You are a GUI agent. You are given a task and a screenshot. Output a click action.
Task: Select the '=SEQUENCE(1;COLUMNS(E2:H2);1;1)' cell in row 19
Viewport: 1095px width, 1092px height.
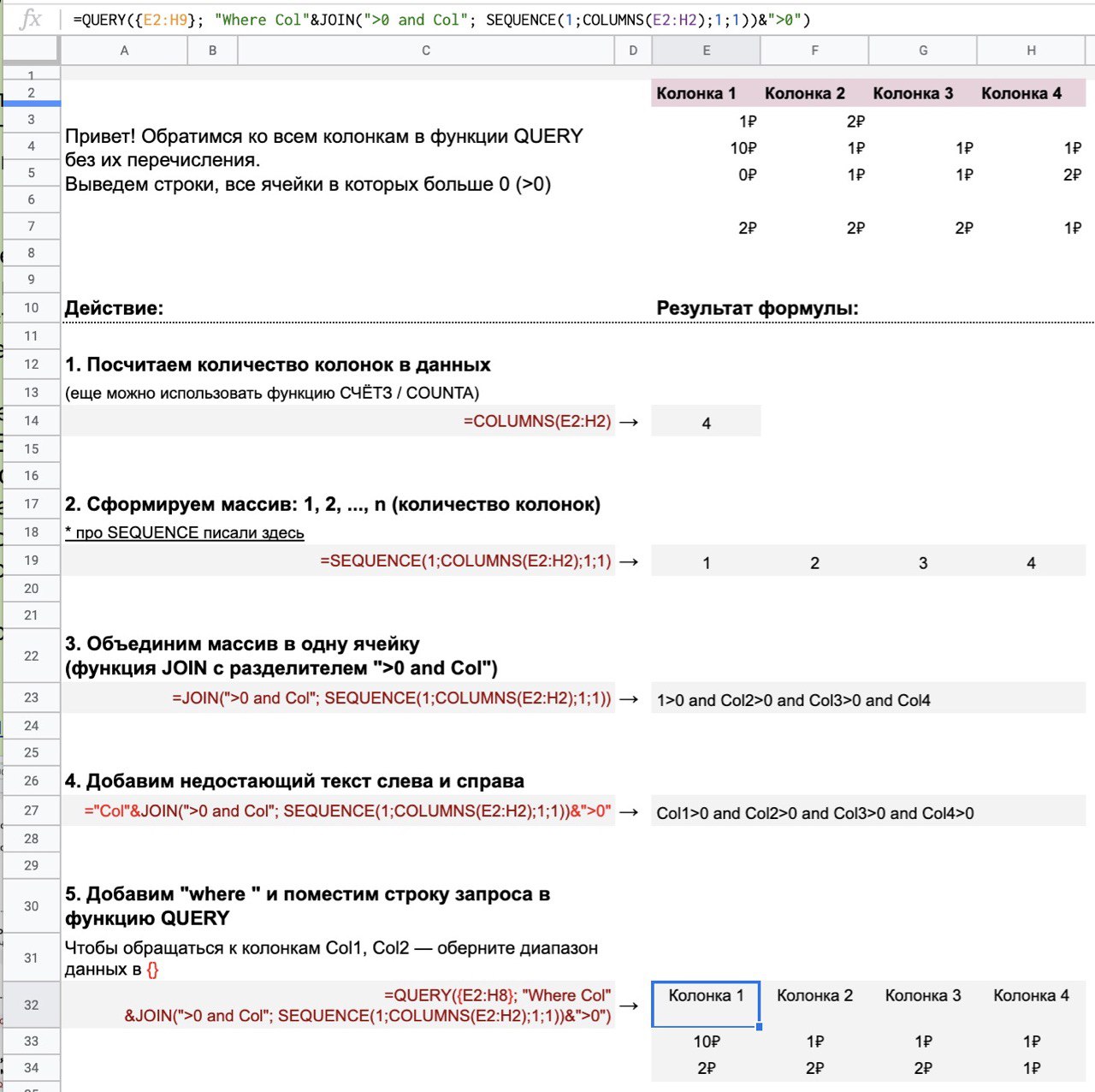[x=338, y=561]
